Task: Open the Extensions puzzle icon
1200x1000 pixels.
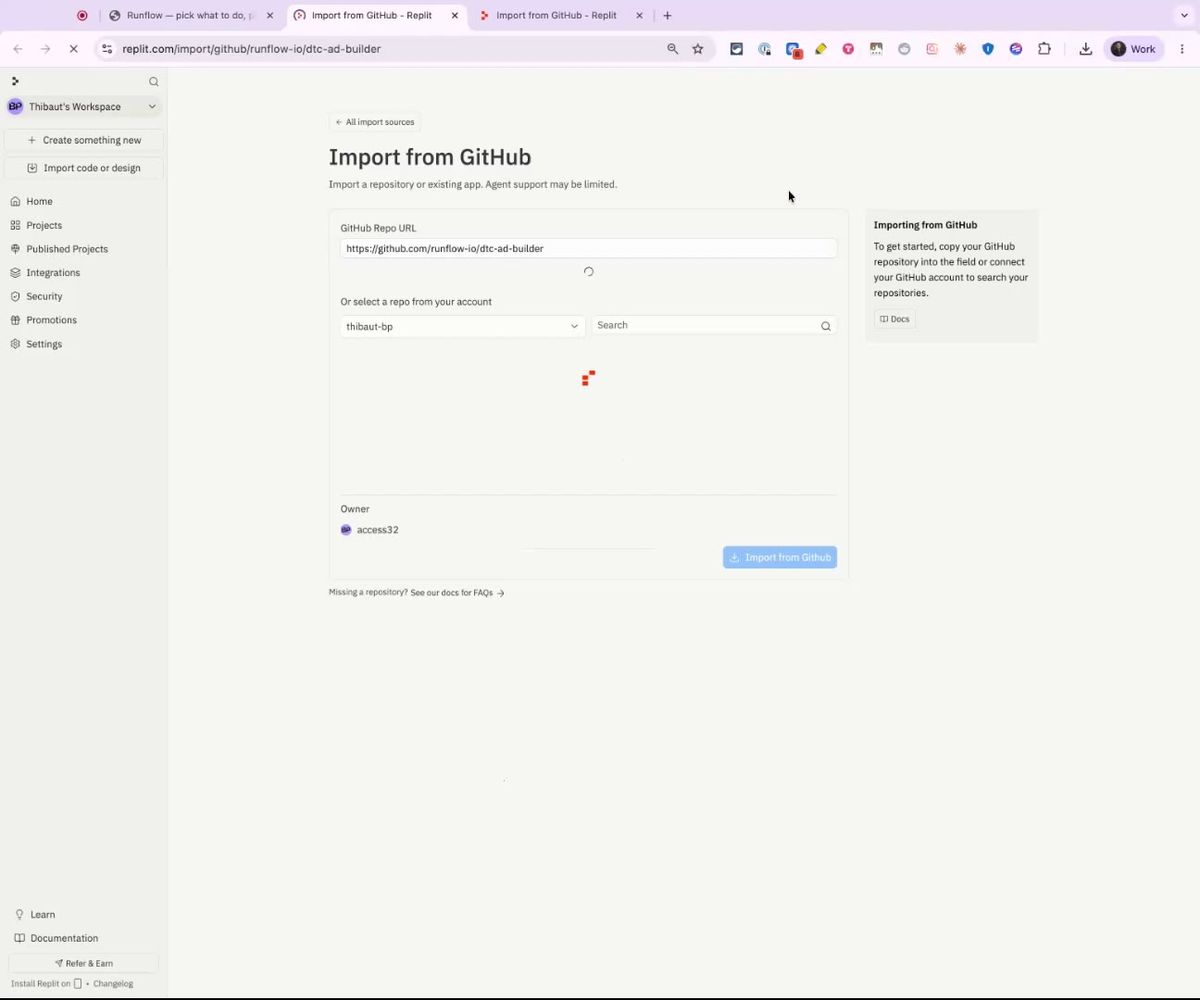Action: click(x=1044, y=49)
